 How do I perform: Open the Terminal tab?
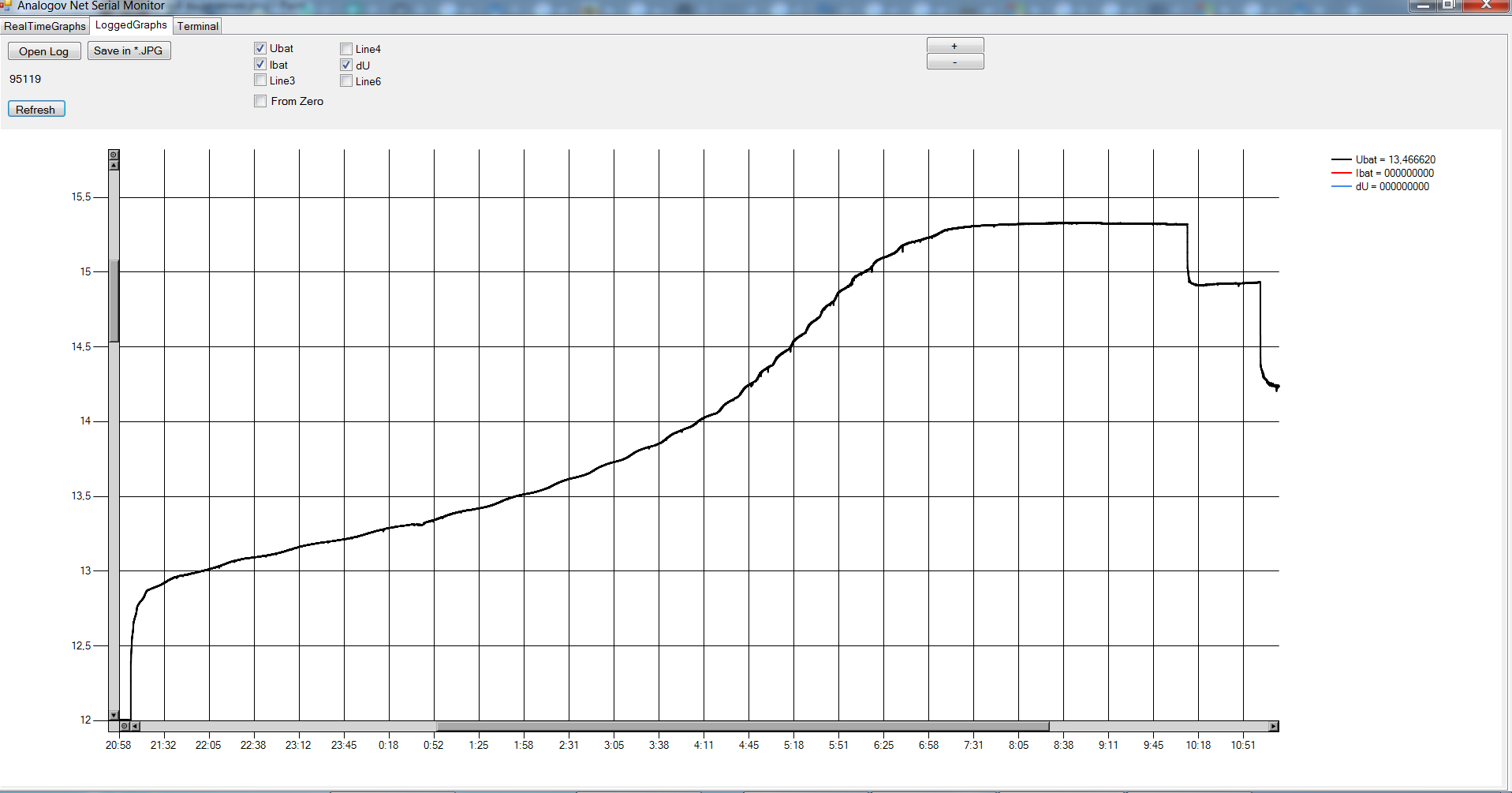(197, 26)
